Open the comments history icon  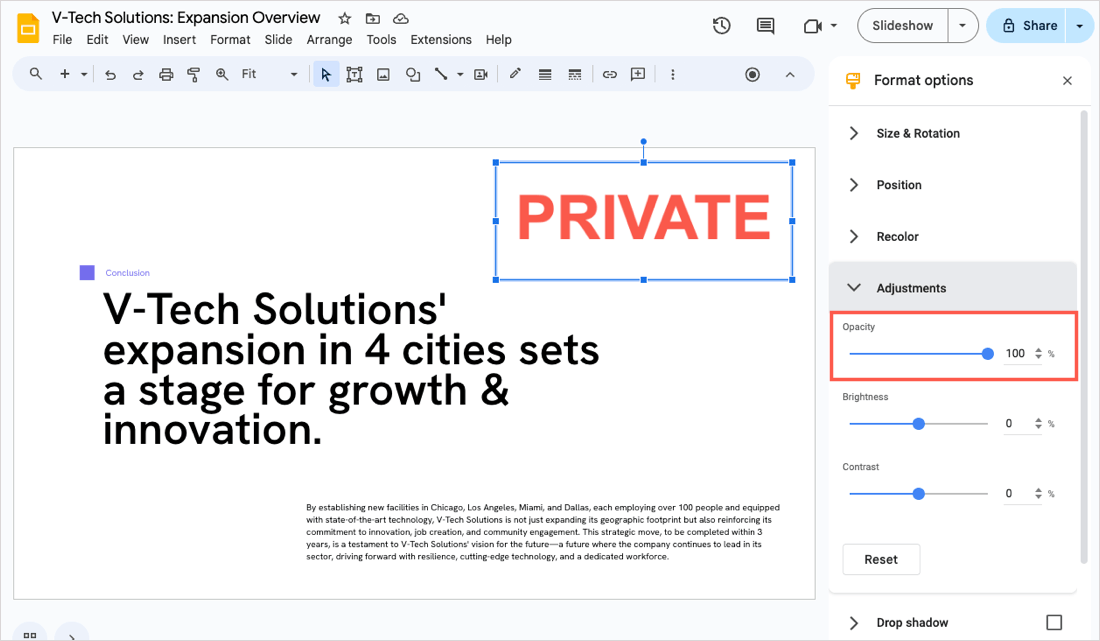click(x=765, y=26)
